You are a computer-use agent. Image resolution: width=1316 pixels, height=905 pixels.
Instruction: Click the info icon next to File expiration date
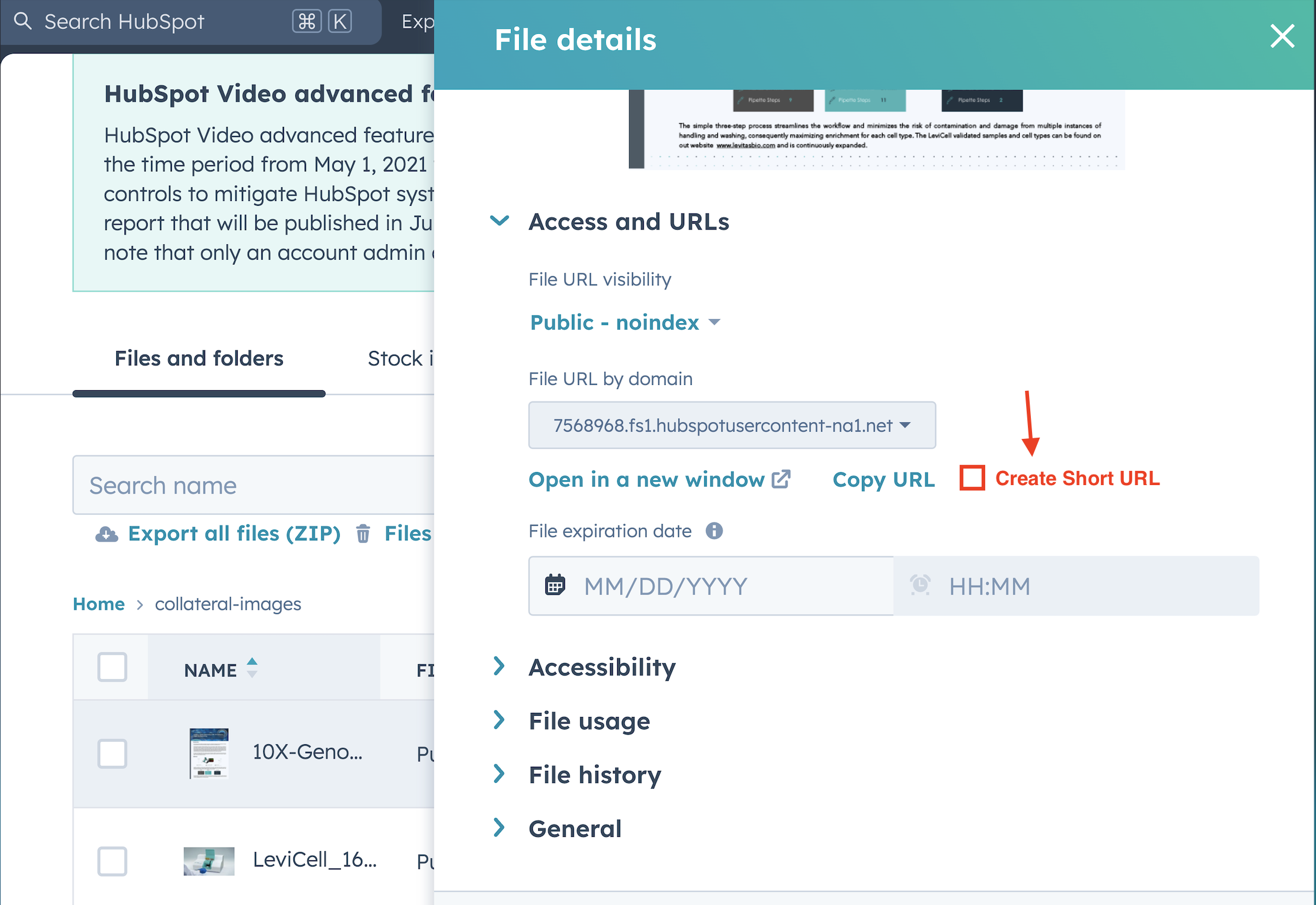(x=714, y=531)
